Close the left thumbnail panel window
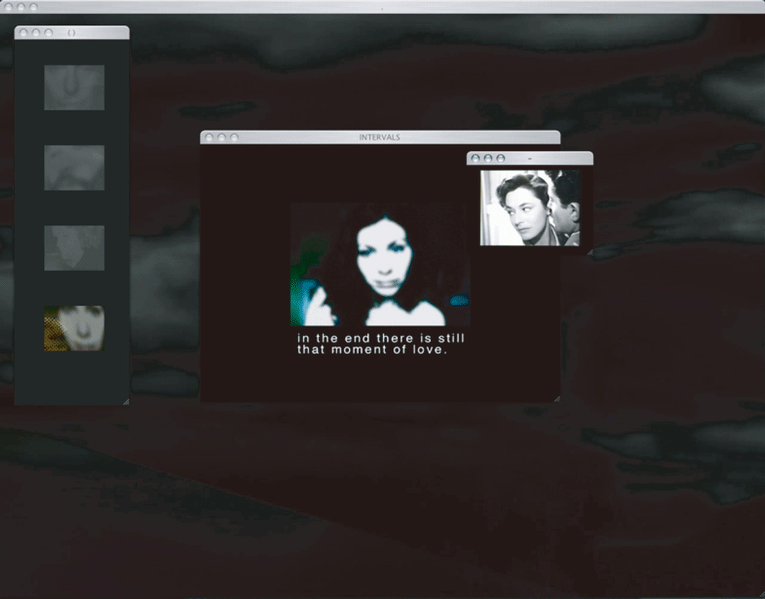 [23, 33]
